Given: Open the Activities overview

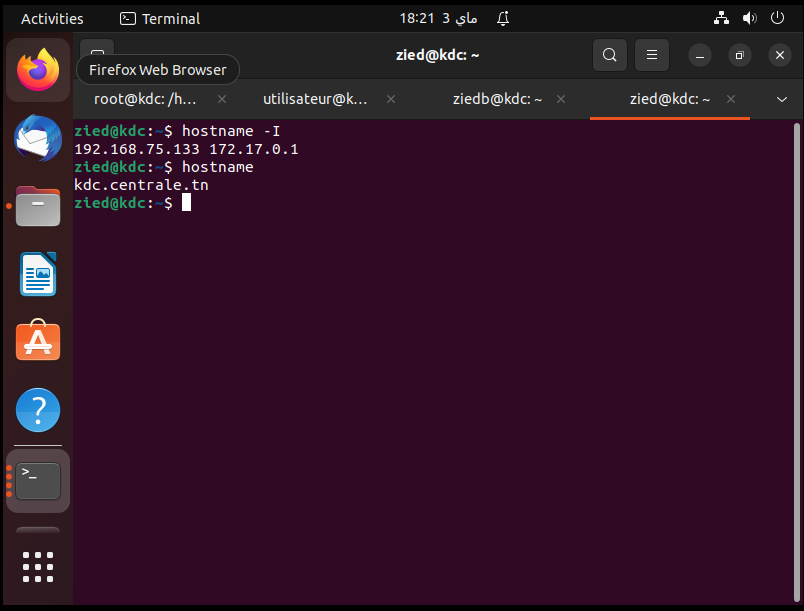Looking at the screenshot, I should pos(52,19).
